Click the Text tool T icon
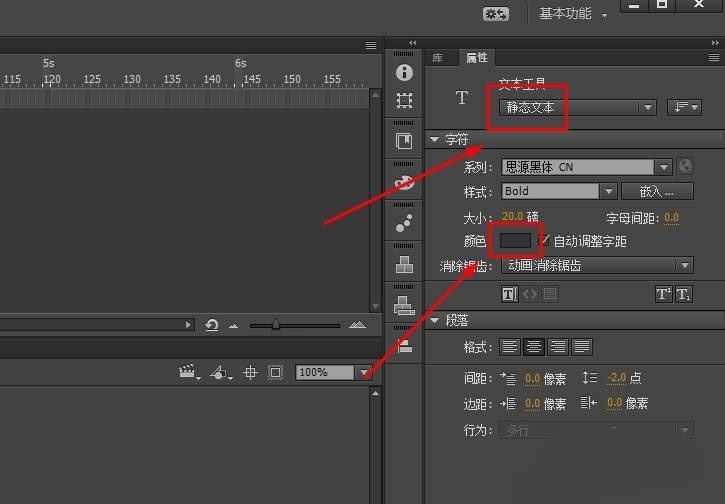The width and height of the screenshot is (725, 504). point(461,98)
